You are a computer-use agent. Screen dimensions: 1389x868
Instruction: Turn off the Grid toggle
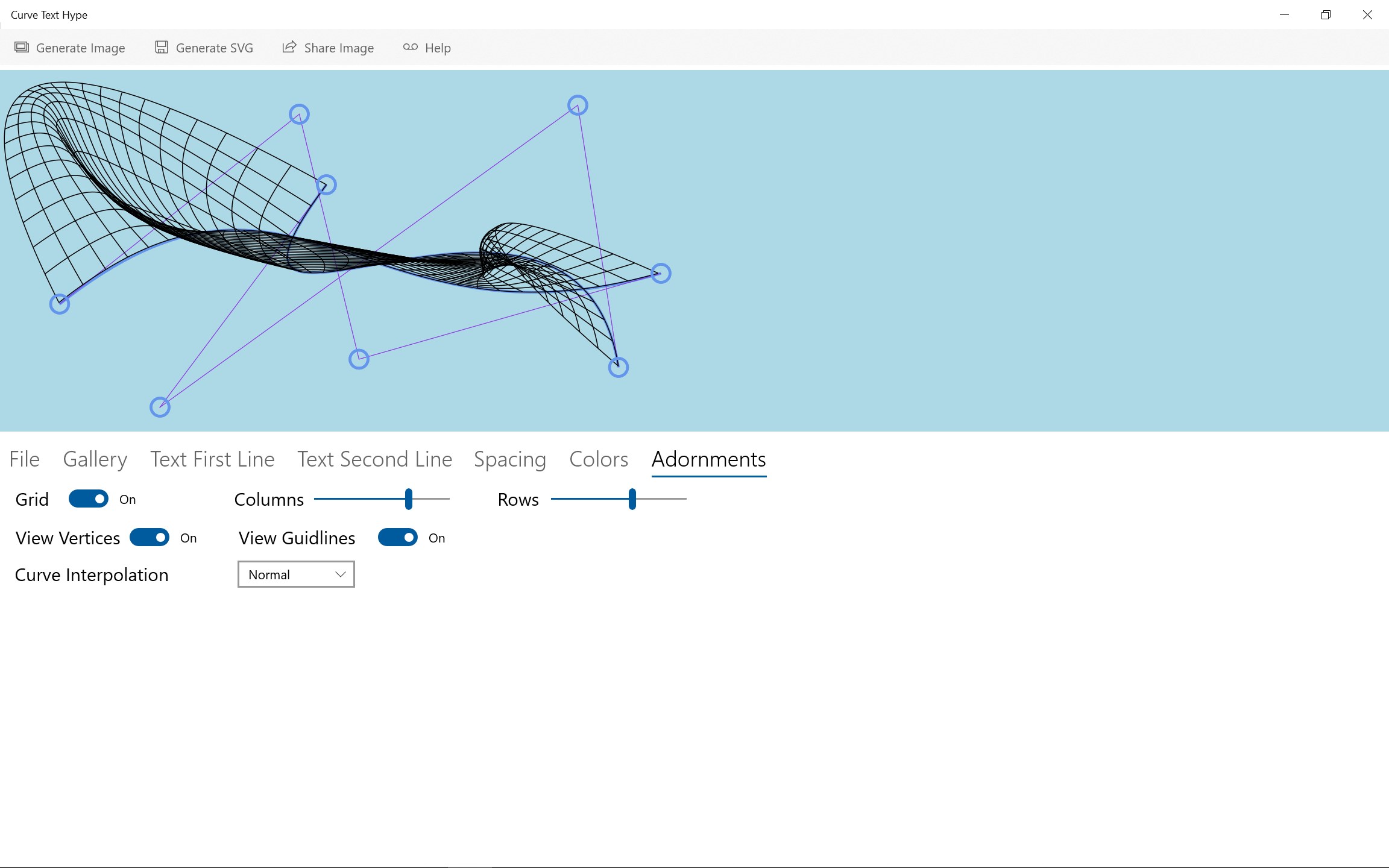click(89, 499)
